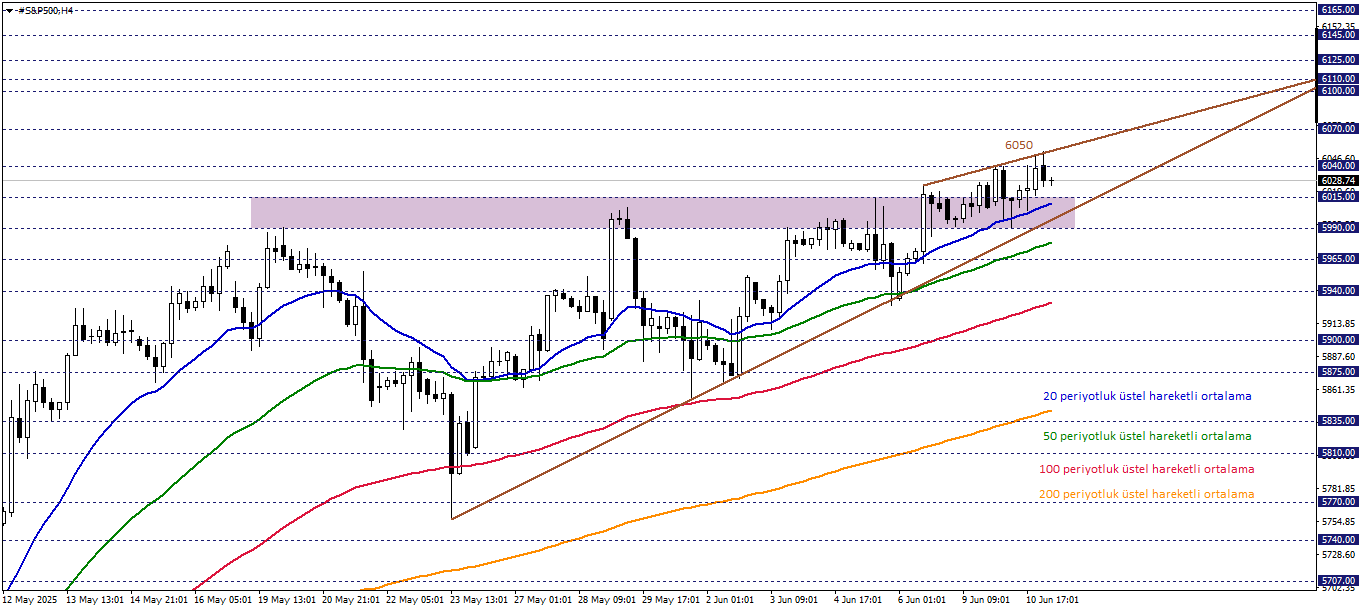Select the '200 periyotluk üstel hareketli ortalama' label
The image size is (1362, 611).
click(x=1146, y=494)
